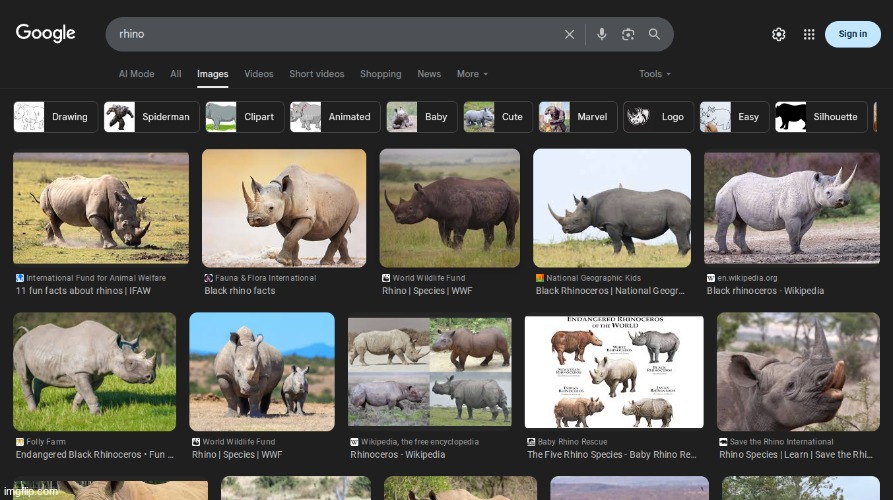Open the IFAW charging rhino image
The image size is (893, 500).
pos(101,208)
